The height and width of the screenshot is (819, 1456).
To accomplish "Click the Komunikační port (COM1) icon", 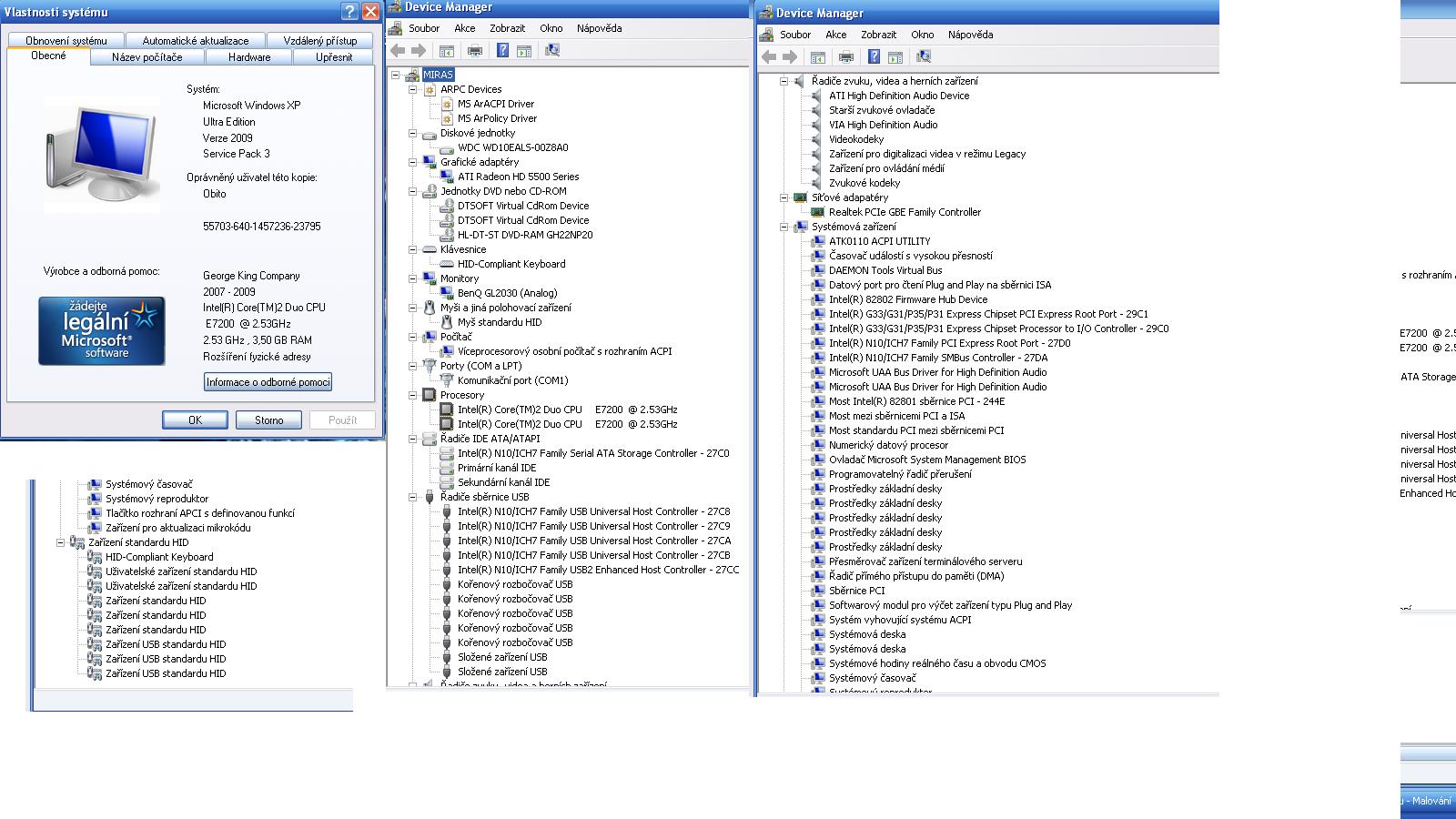I will click(x=447, y=380).
